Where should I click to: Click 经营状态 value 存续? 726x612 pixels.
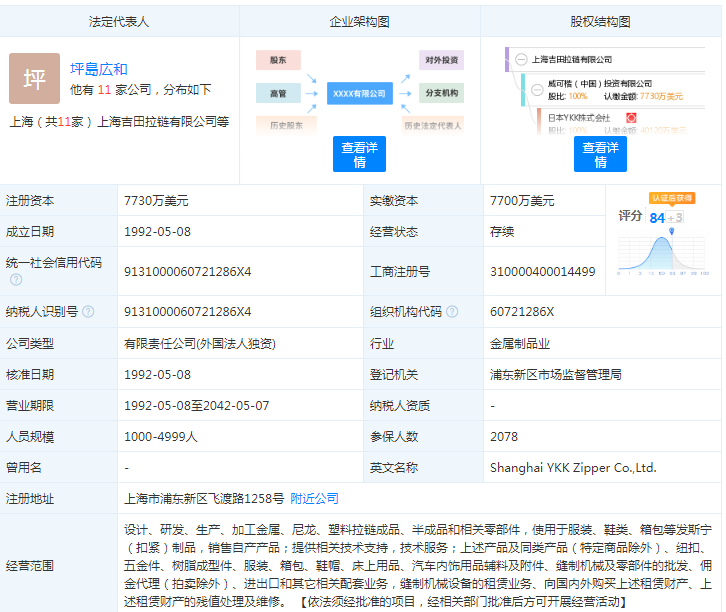(x=502, y=231)
